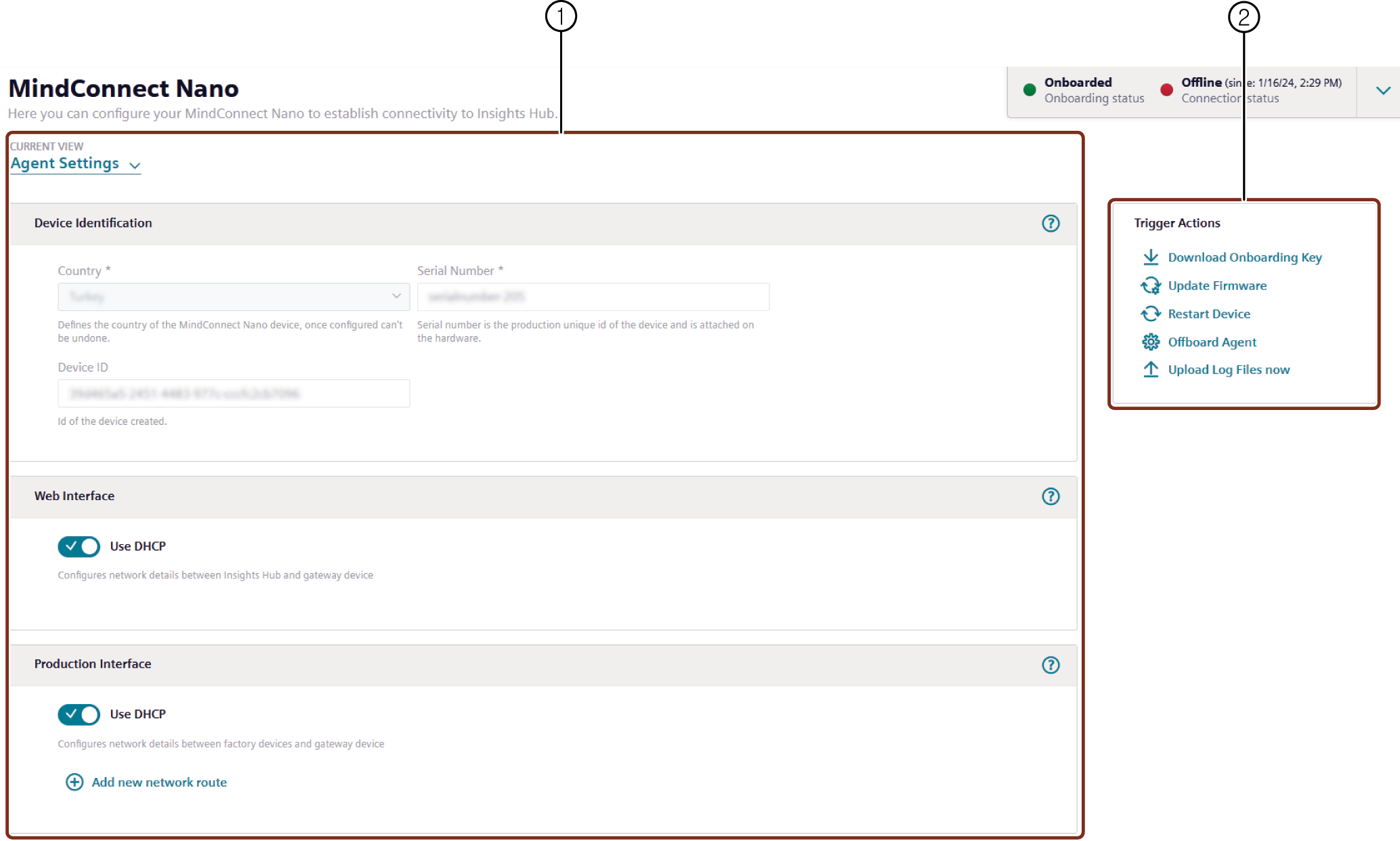1400x841 pixels.
Task: Open help for Web Interface section
Action: coord(1051,497)
